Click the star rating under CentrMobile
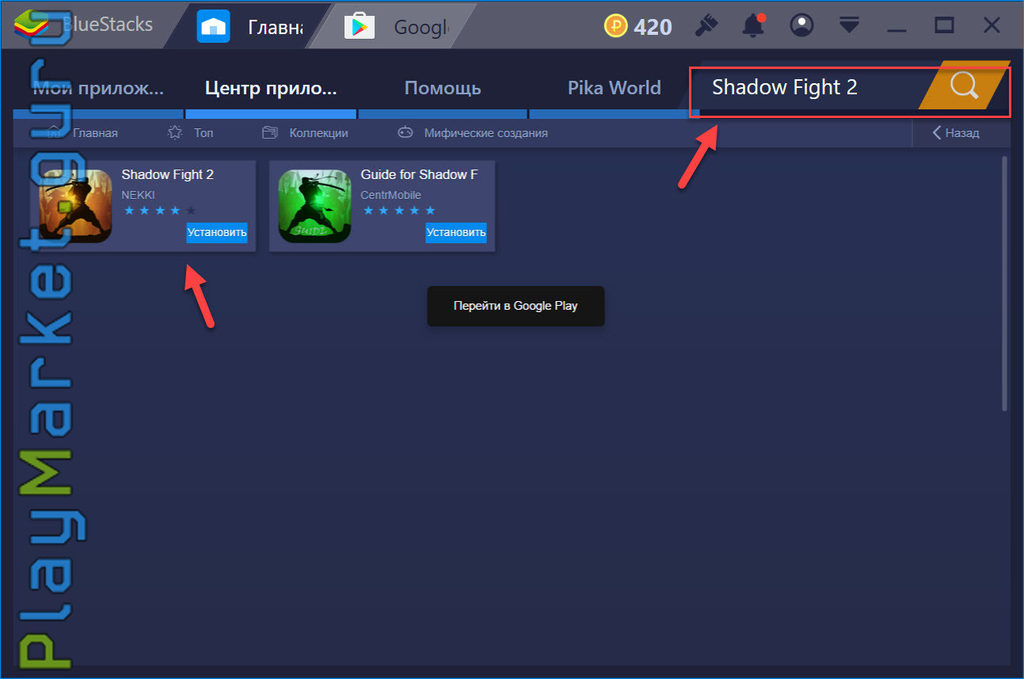Viewport: 1024px width, 679px height. (x=398, y=210)
